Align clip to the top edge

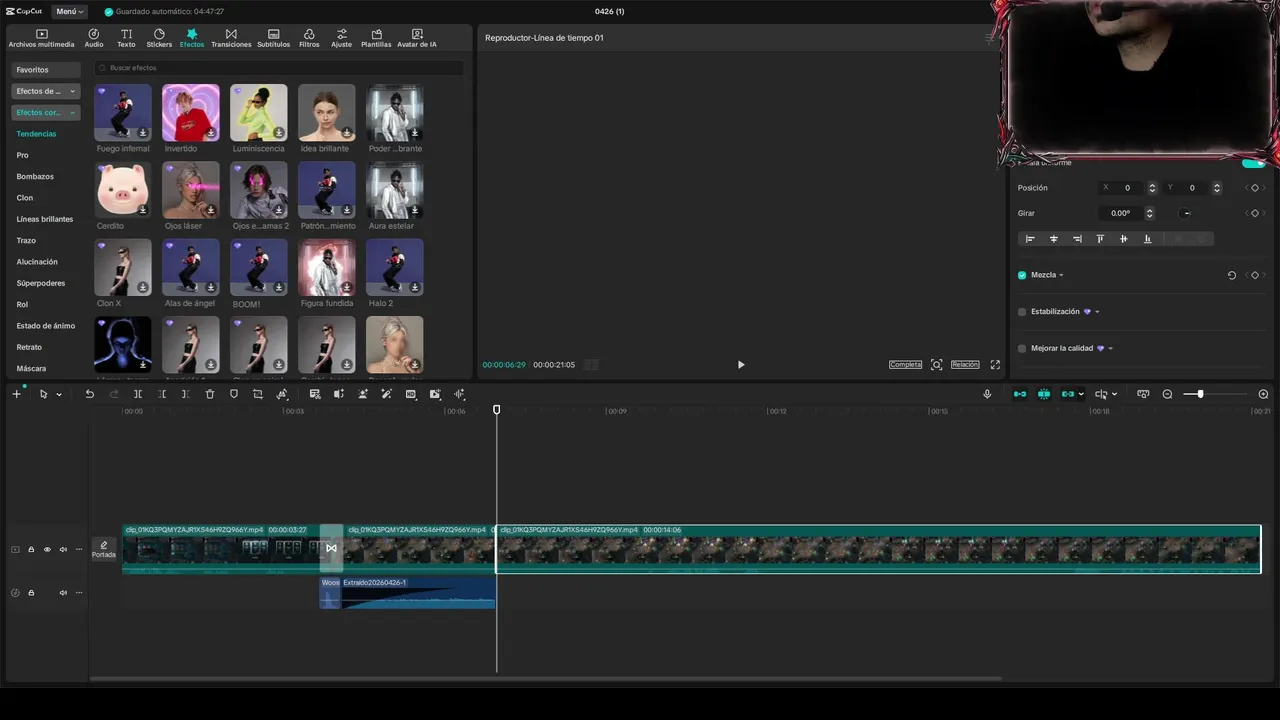coord(1100,239)
